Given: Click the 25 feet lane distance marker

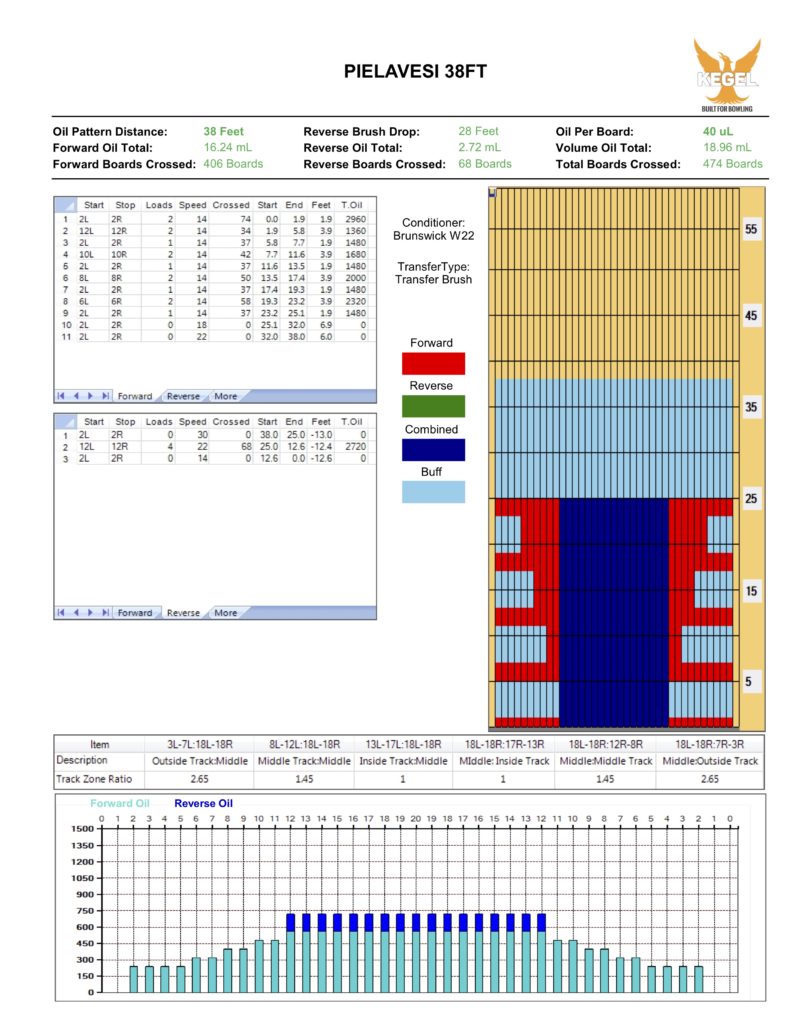Looking at the screenshot, I should [751, 498].
